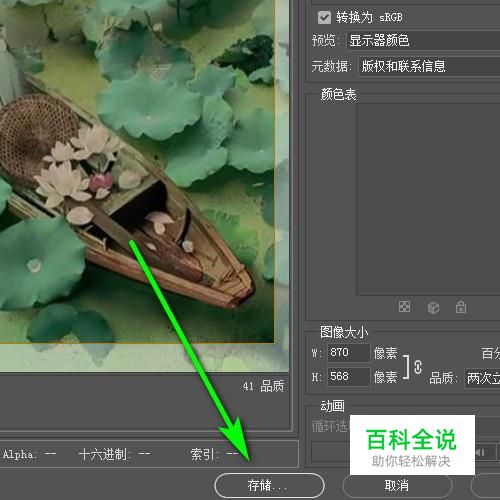Viewport: 500px width, 500px height.
Task: Open the 元数据 版权和联系信息 dropdown
Action: click(x=429, y=66)
